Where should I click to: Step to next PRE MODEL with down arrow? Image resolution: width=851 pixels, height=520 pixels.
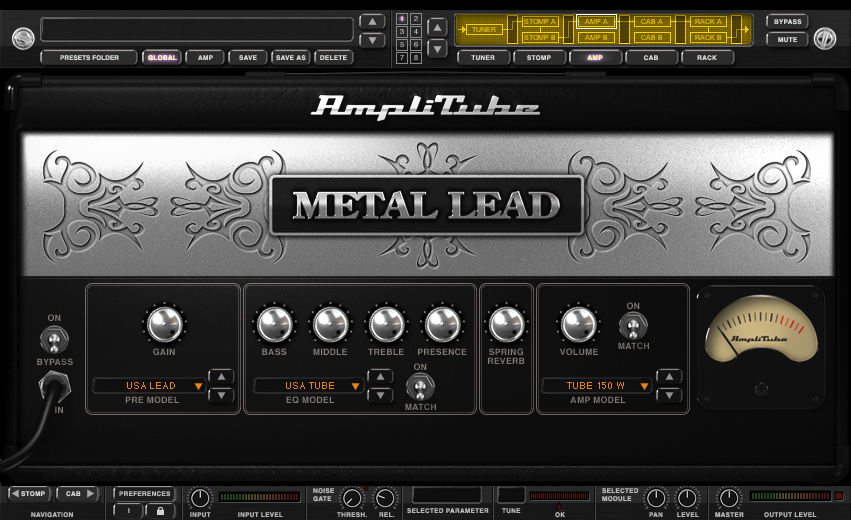tap(221, 395)
